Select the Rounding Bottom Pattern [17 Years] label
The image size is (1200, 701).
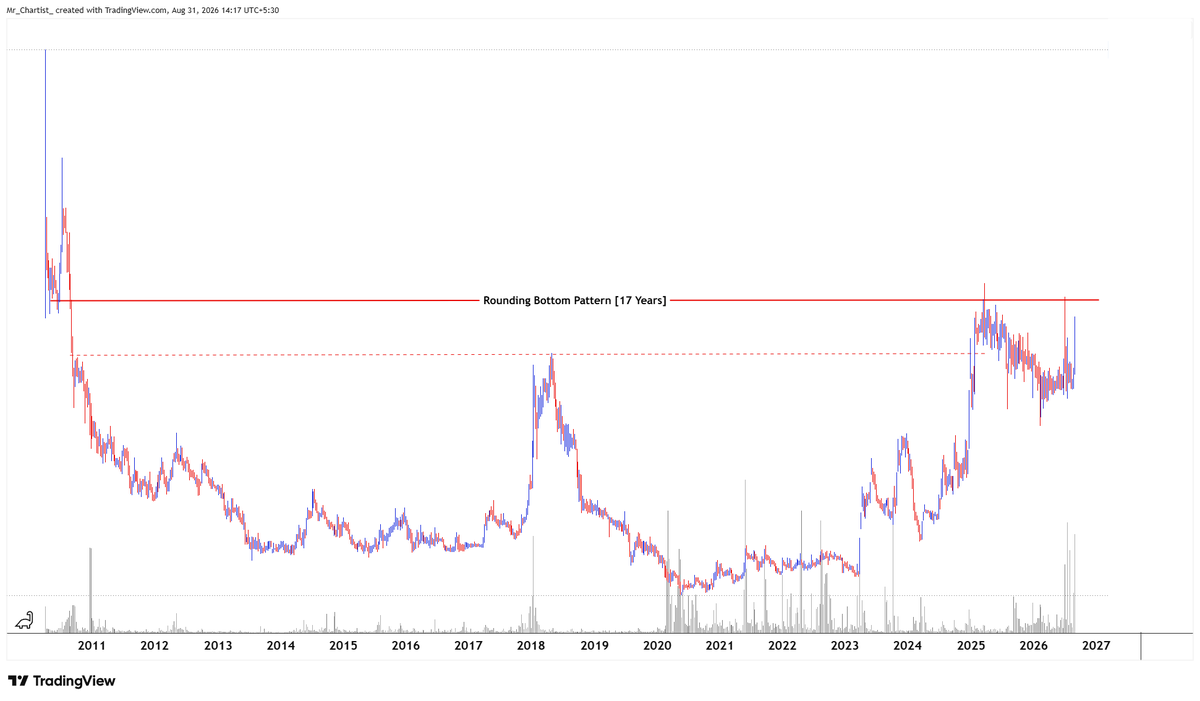pos(574,300)
